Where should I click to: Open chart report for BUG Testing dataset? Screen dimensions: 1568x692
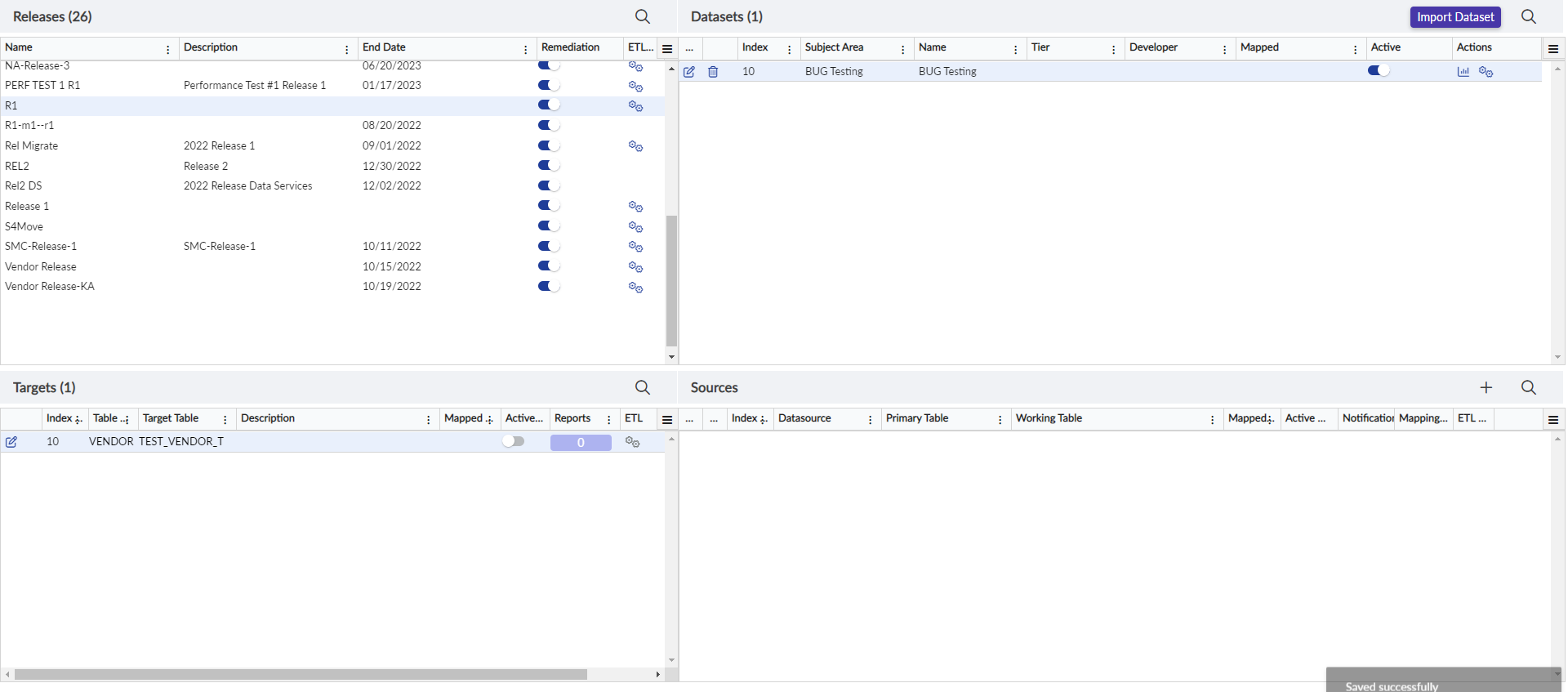(1463, 72)
